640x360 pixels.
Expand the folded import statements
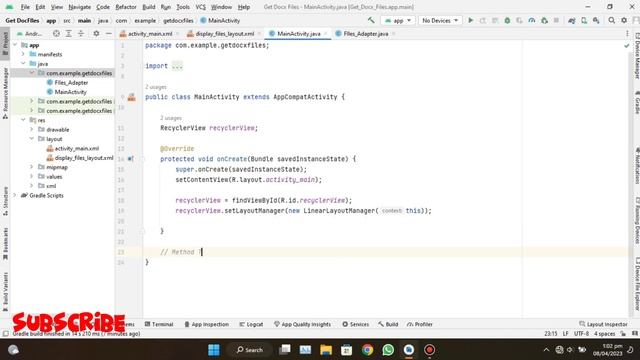pyautogui.click(x=177, y=66)
